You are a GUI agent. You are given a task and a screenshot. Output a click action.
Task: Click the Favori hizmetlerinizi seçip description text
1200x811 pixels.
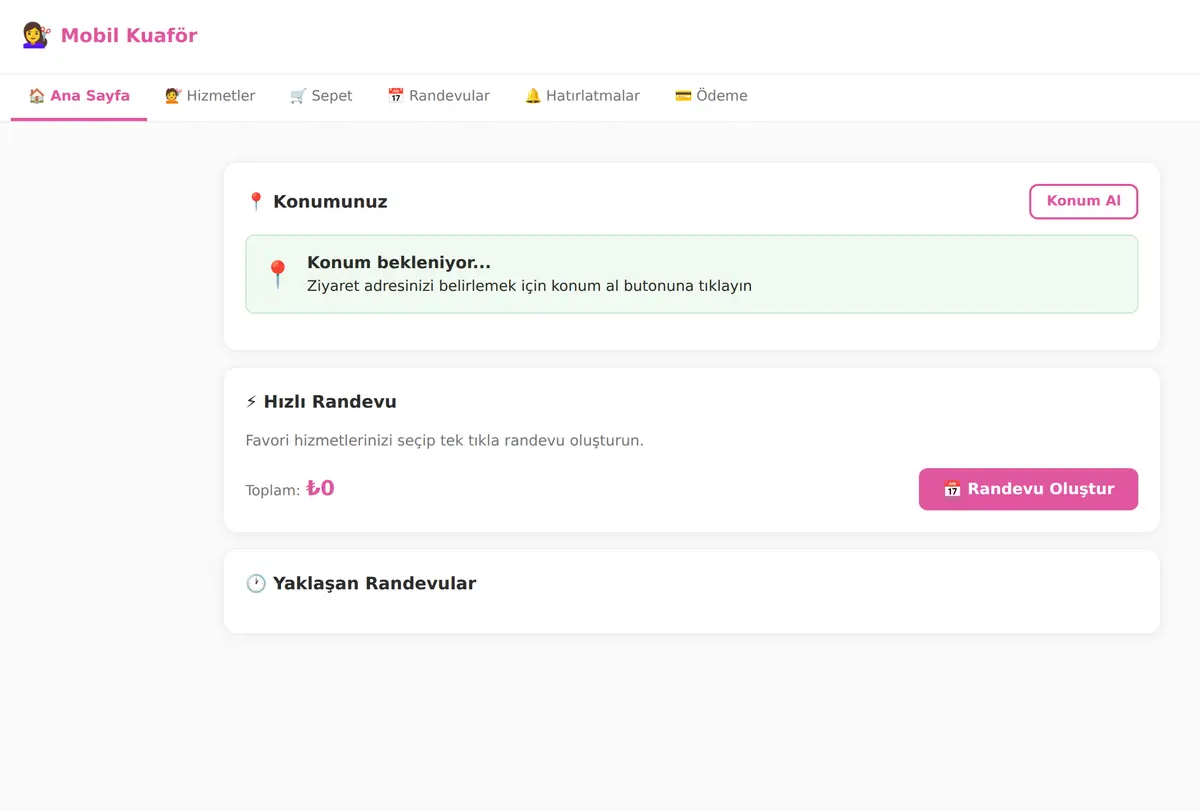pos(444,440)
